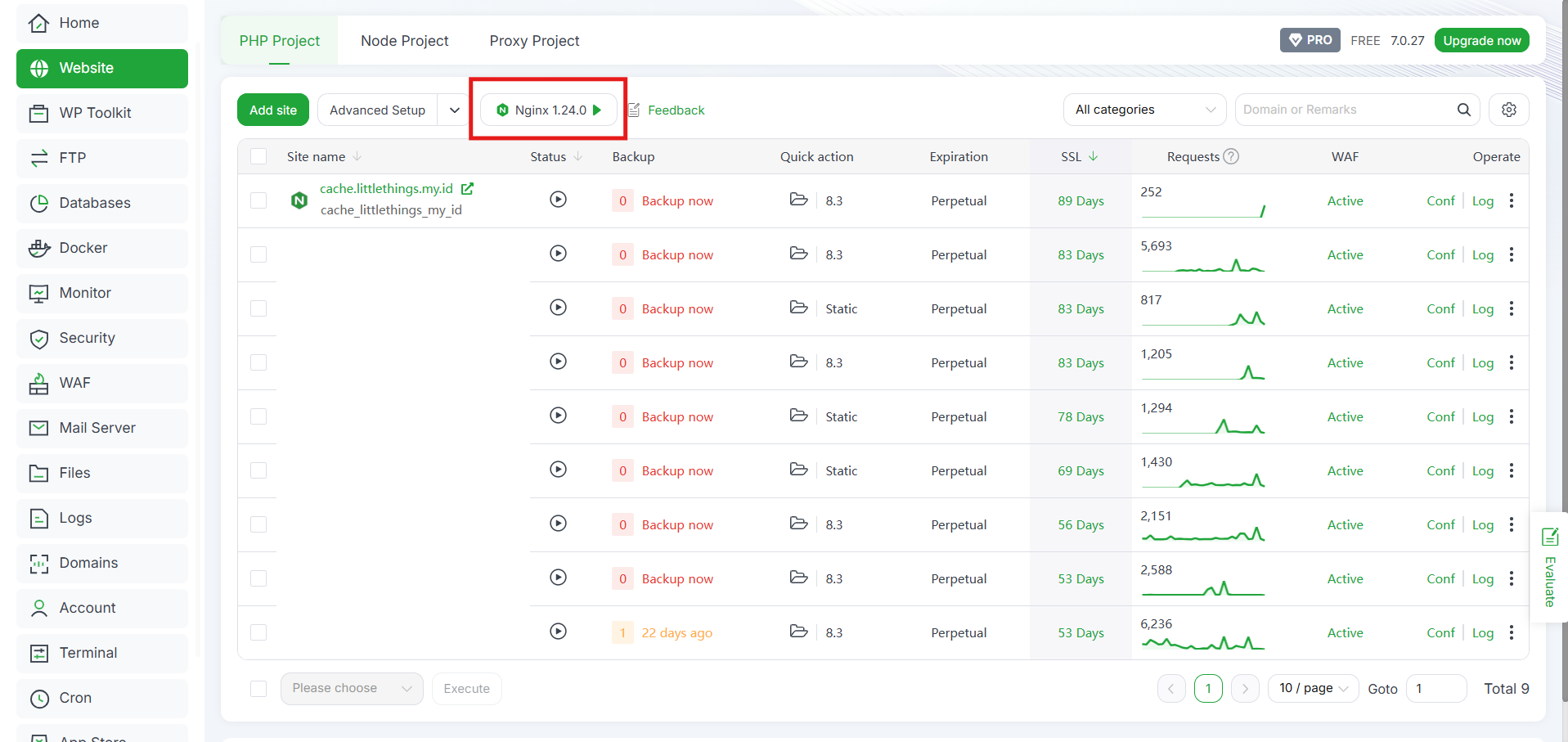Screen dimensions: 1568x742
Task: Click the Mail Server envelope icon
Action: click(x=38, y=428)
